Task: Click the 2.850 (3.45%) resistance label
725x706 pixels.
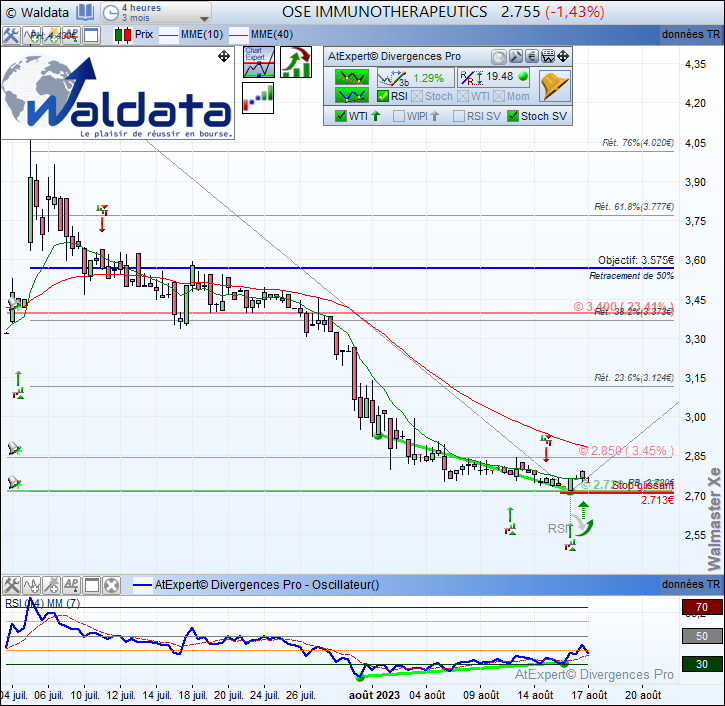Action: click(x=626, y=450)
